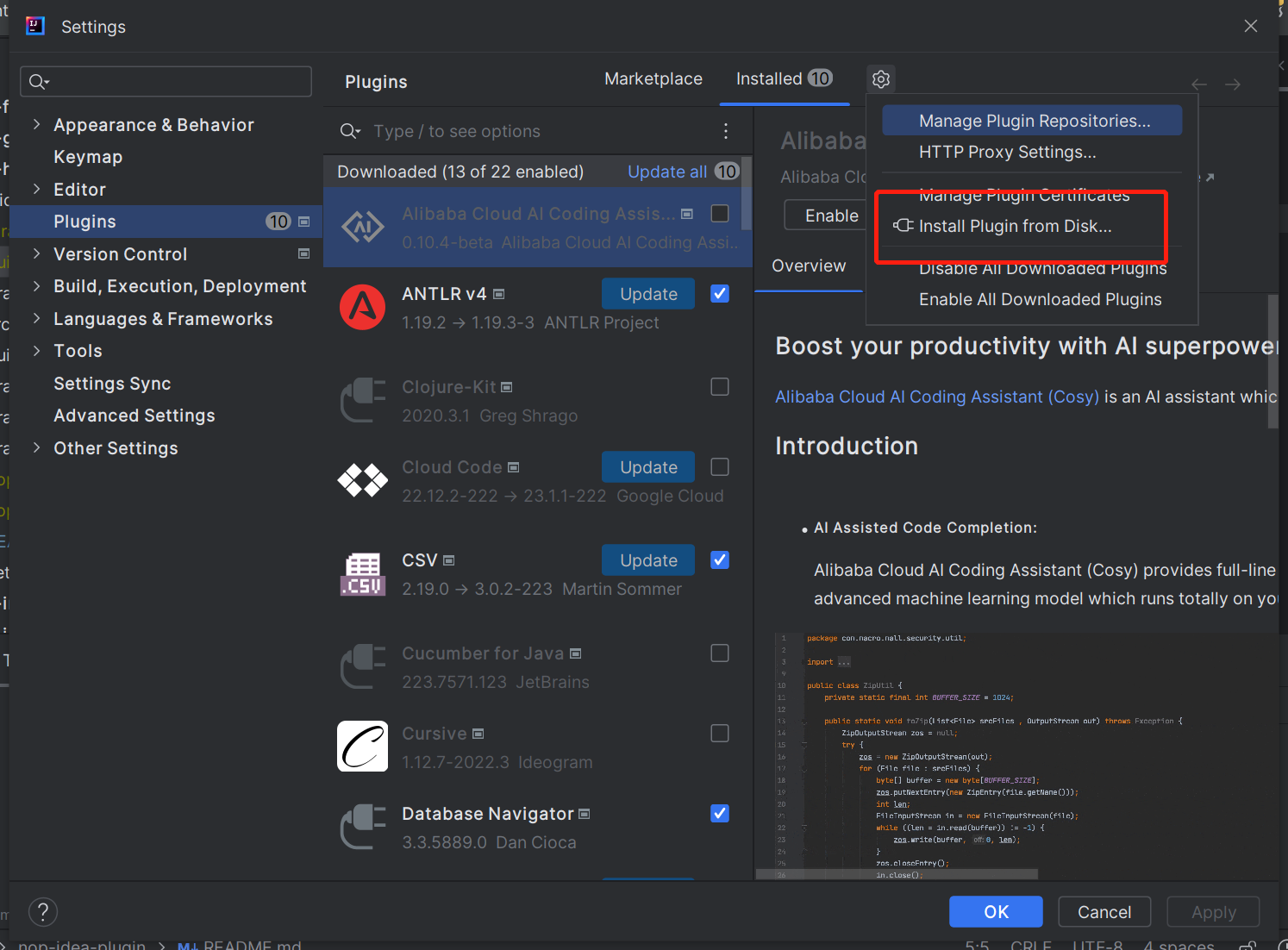Click the Cucumber for Java plug icon

363,667
